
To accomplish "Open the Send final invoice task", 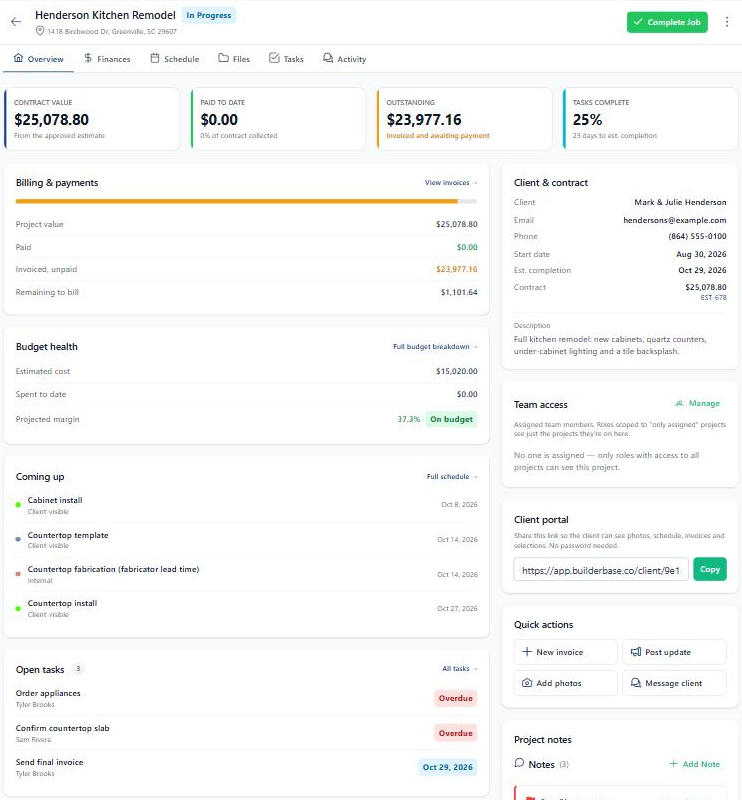I will (x=246, y=767).
